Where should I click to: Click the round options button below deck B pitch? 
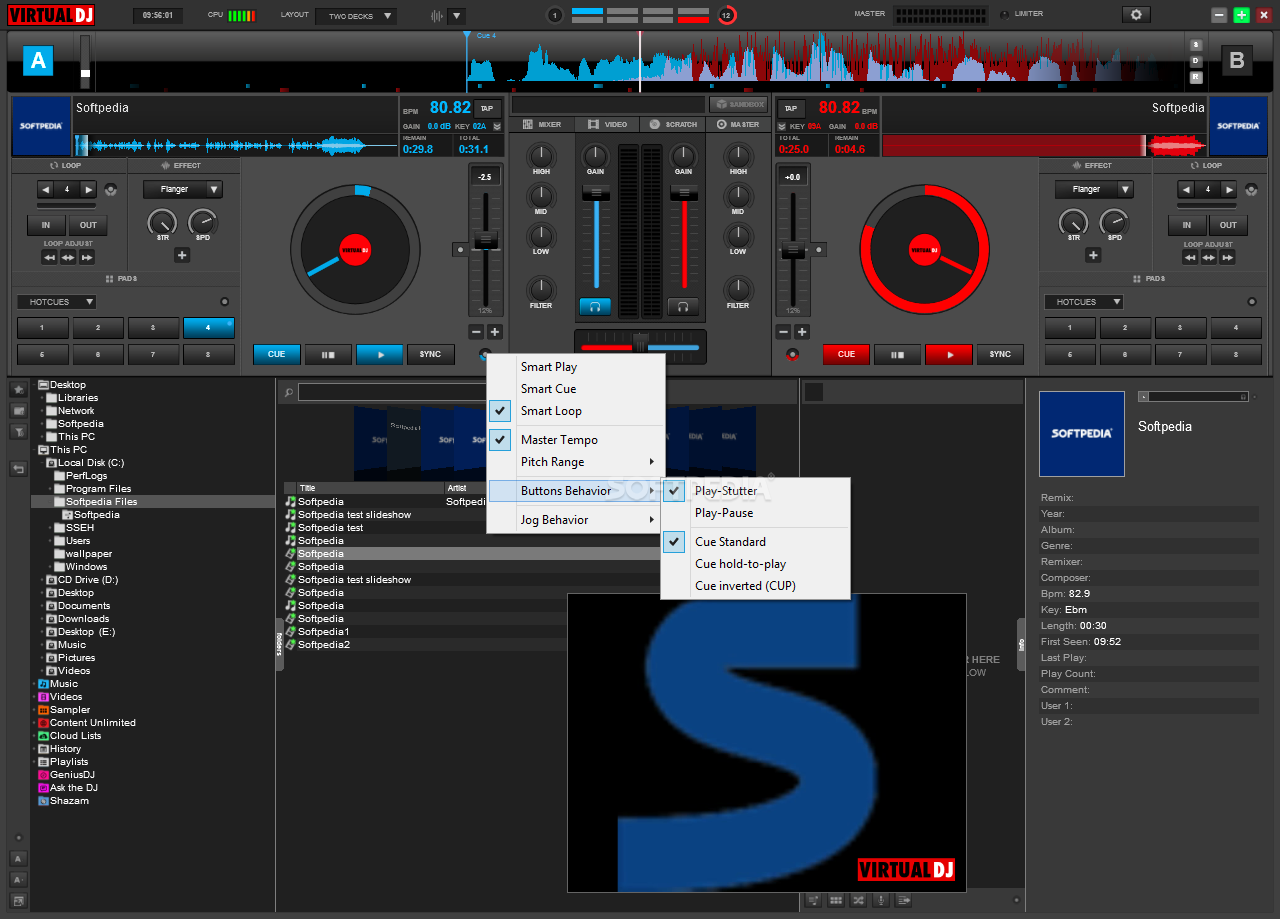pos(793,354)
